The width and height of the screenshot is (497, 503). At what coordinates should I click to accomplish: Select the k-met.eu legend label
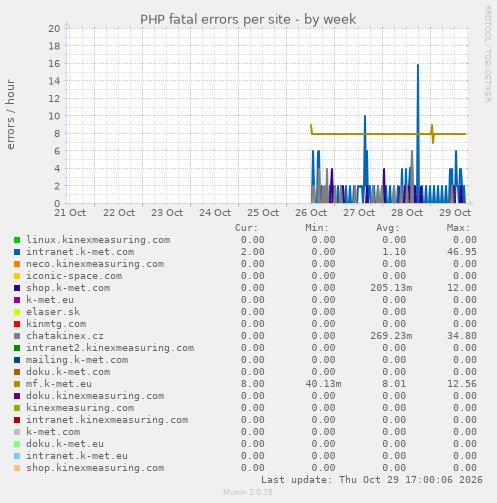tap(50, 300)
